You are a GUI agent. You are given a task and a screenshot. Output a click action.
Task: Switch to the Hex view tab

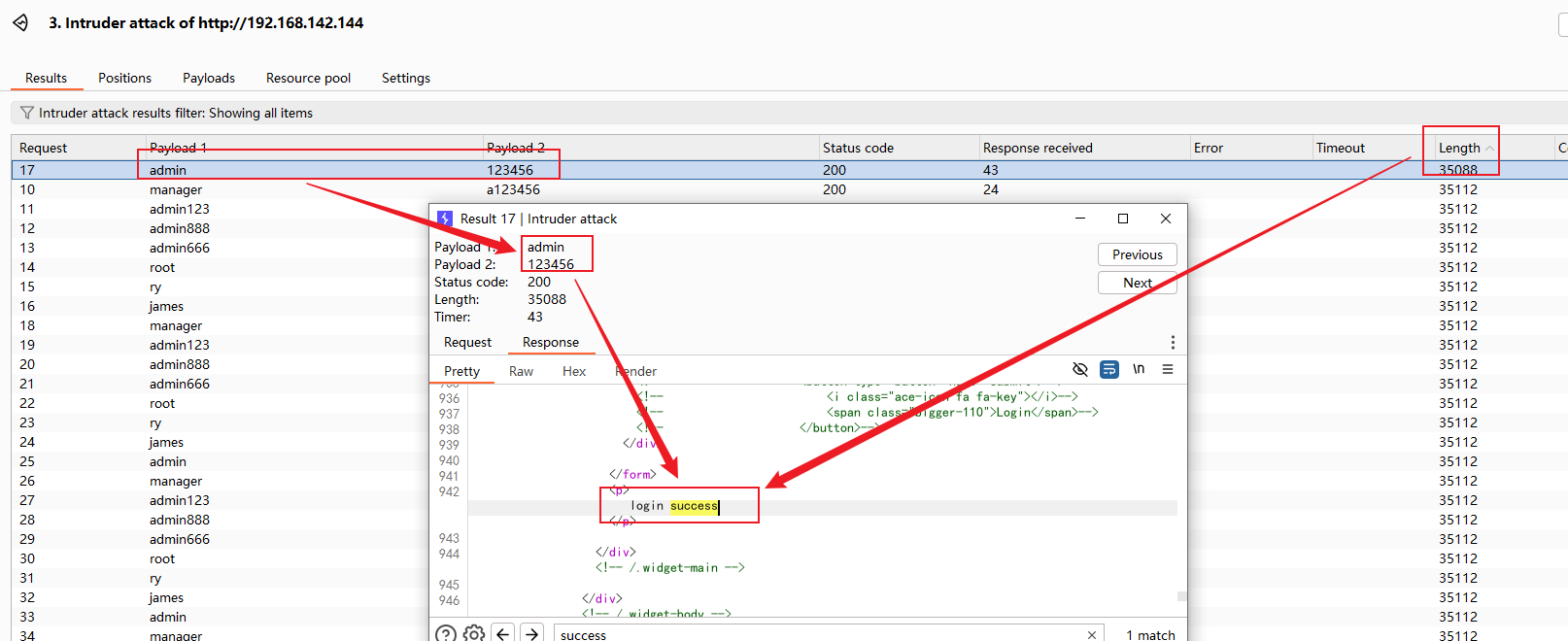tap(574, 371)
